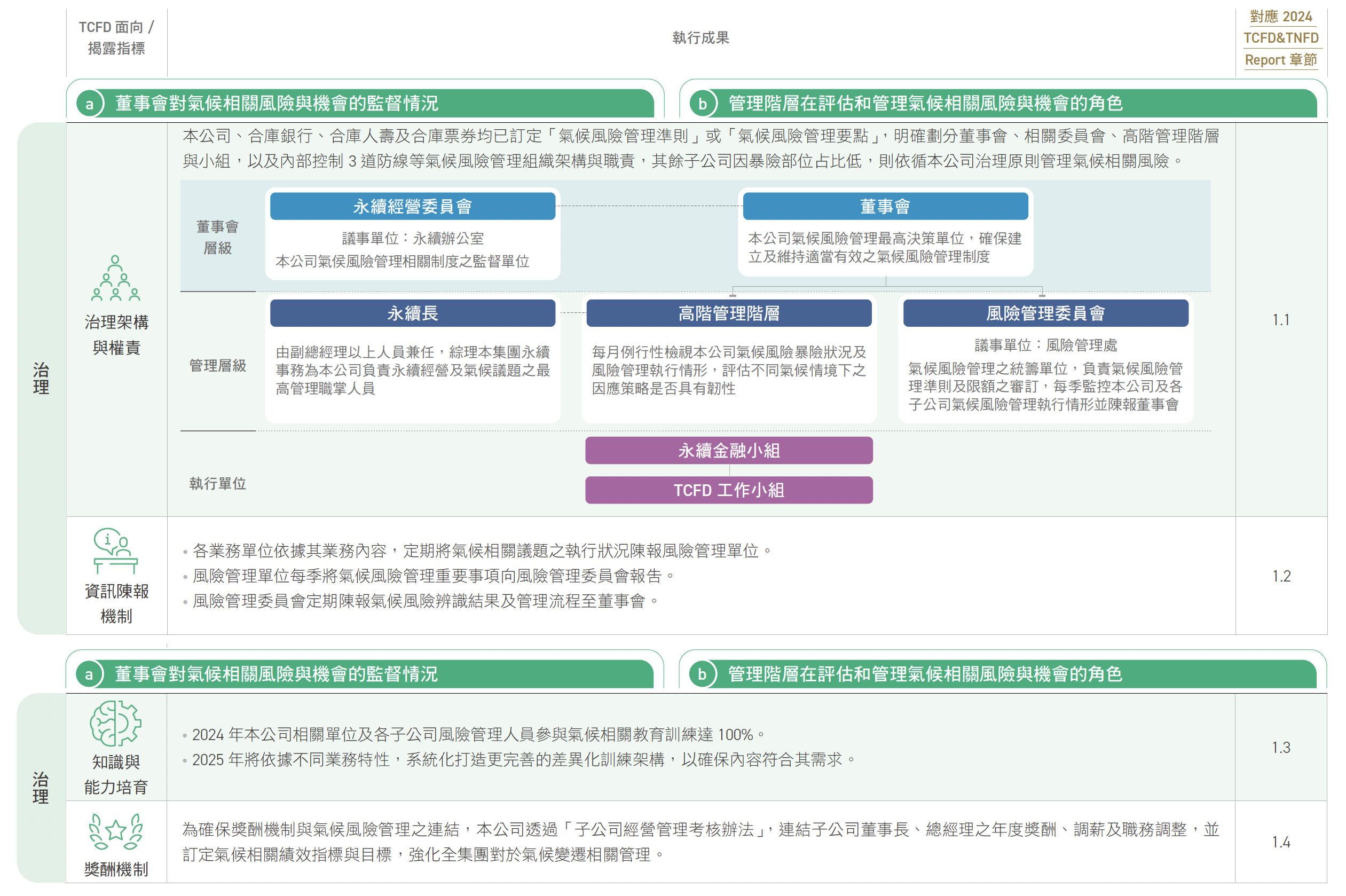Screen dimensions: 1346x896
Task: Click the upper 董事會對氣候相關風險與機會的監督情況 banner
Action: point(366,104)
